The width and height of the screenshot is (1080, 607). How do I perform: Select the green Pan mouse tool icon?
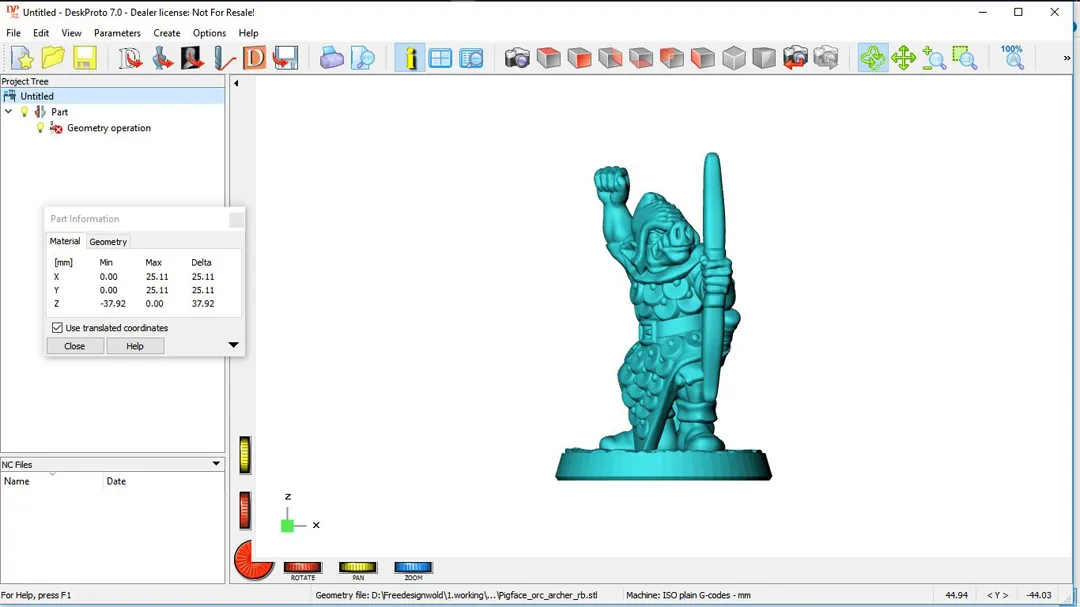click(903, 58)
